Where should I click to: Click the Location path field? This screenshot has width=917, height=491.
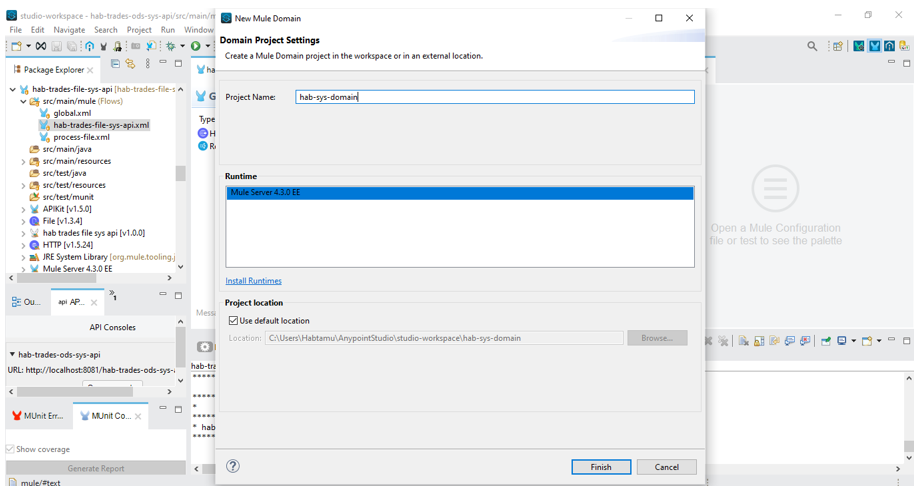[x=444, y=338]
